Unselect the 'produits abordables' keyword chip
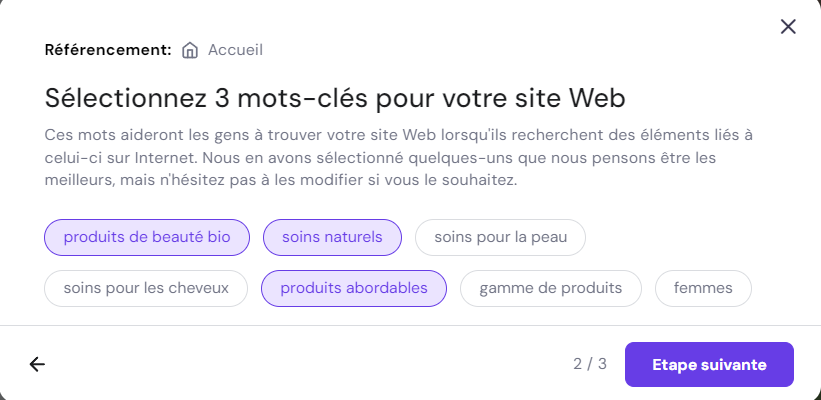This screenshot has height=400, width=821. 354,288
